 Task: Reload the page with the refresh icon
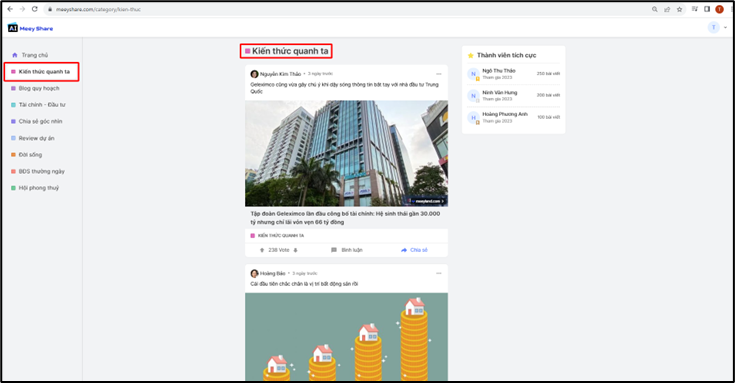[x=35, y=9]
